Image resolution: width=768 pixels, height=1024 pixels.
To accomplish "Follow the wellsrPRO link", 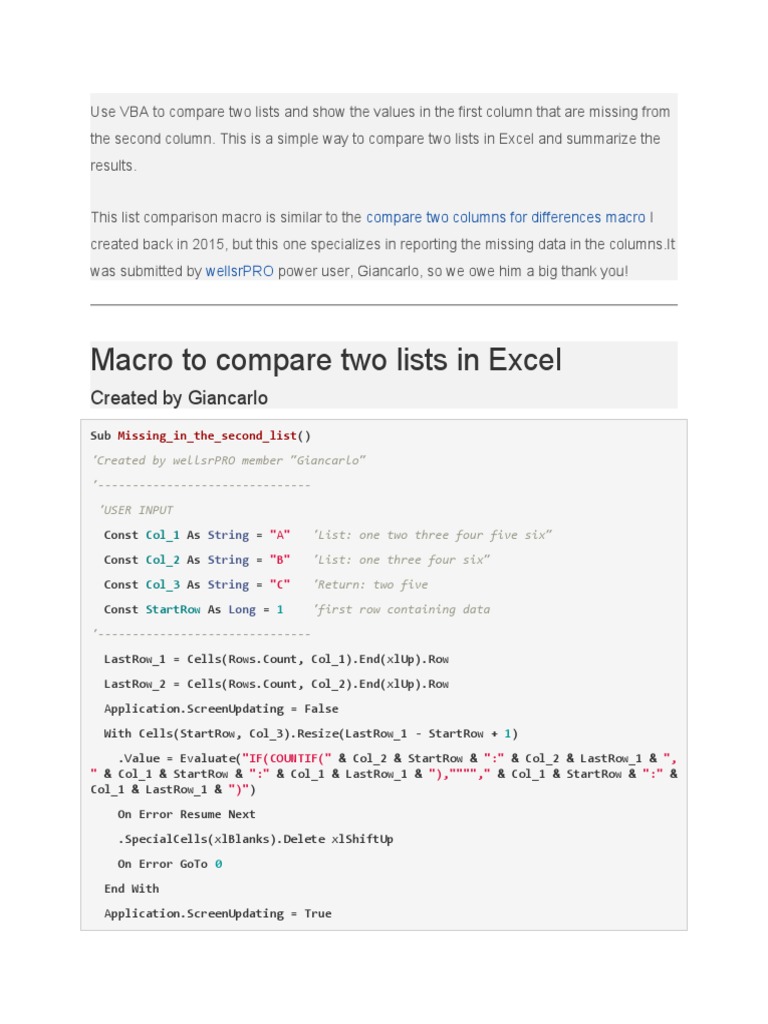I will click(x=239, y=271).
